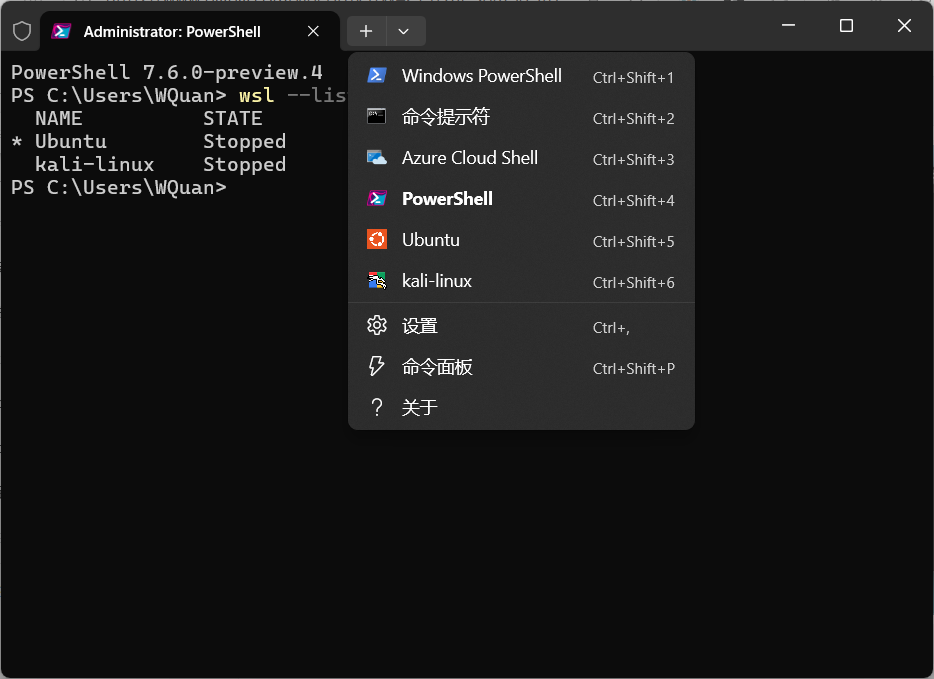Screen dimensions: 934x679
Task: Click the command palette lightning icon
Action: click(x=377, y=367)
